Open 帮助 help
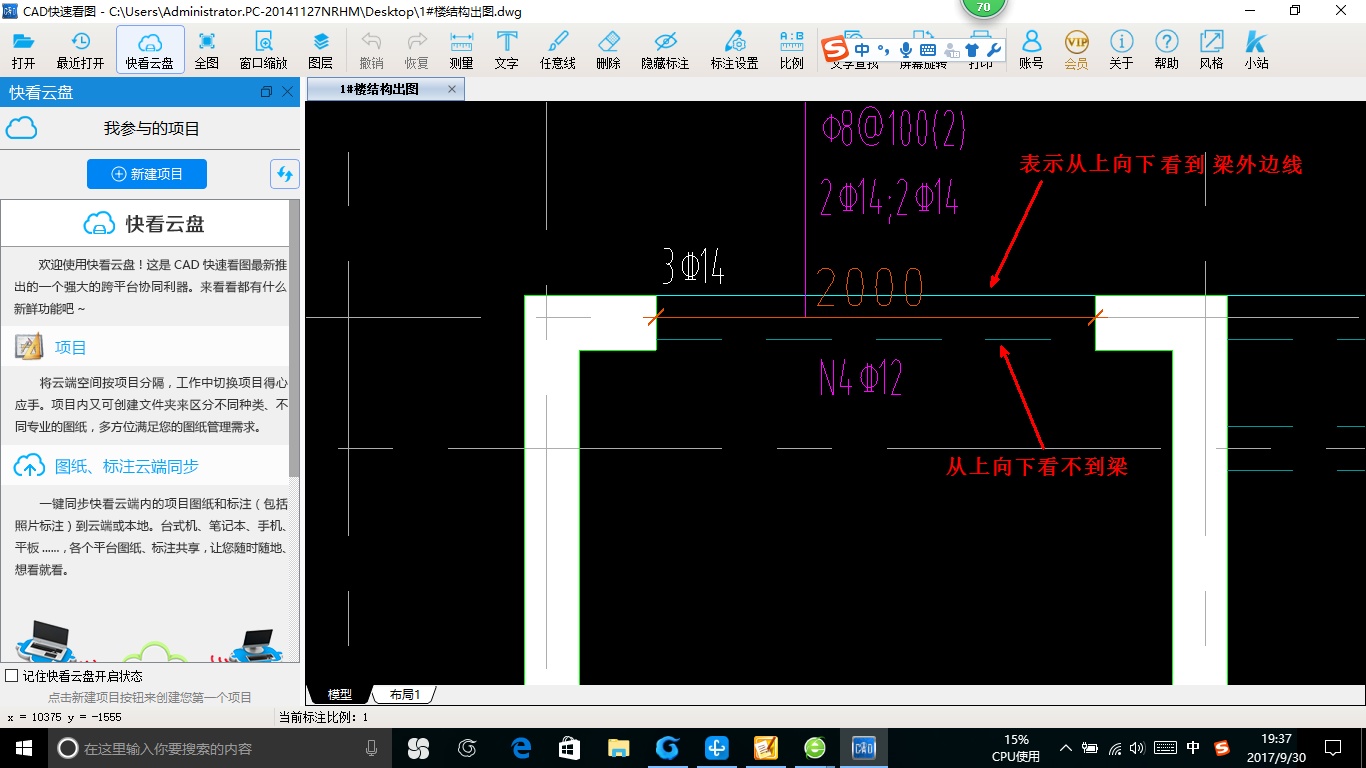1366x768 pixels. [1166, 50]
